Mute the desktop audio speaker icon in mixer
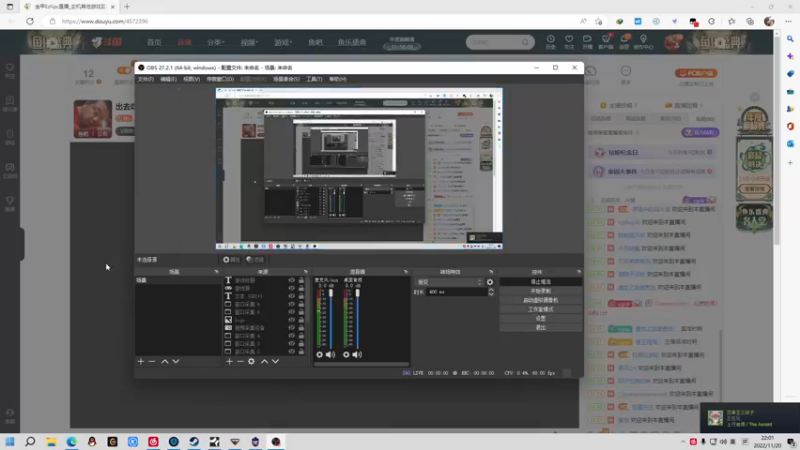Image resolution: width=800 pixels, height=450 pixels. pos(357,354)
